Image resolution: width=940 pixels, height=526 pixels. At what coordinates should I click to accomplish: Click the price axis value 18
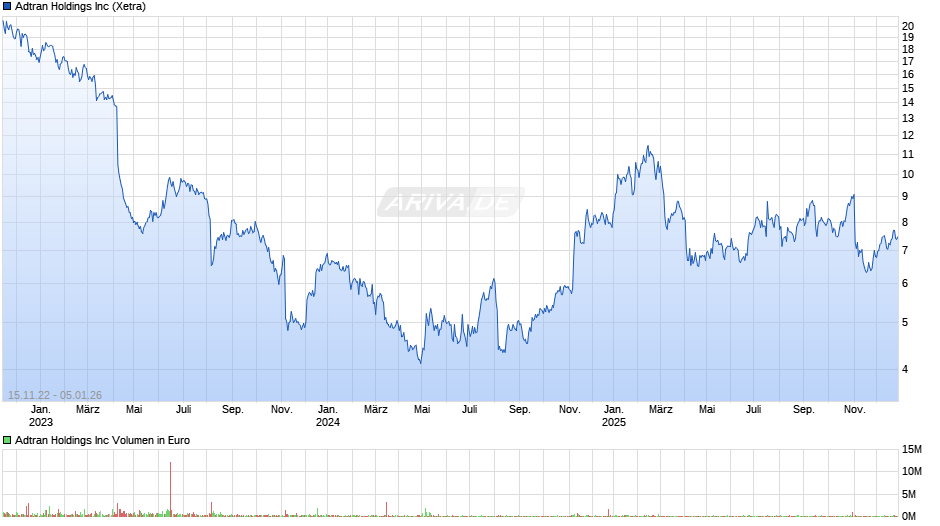pyautogui.click(x=908, y=49)
